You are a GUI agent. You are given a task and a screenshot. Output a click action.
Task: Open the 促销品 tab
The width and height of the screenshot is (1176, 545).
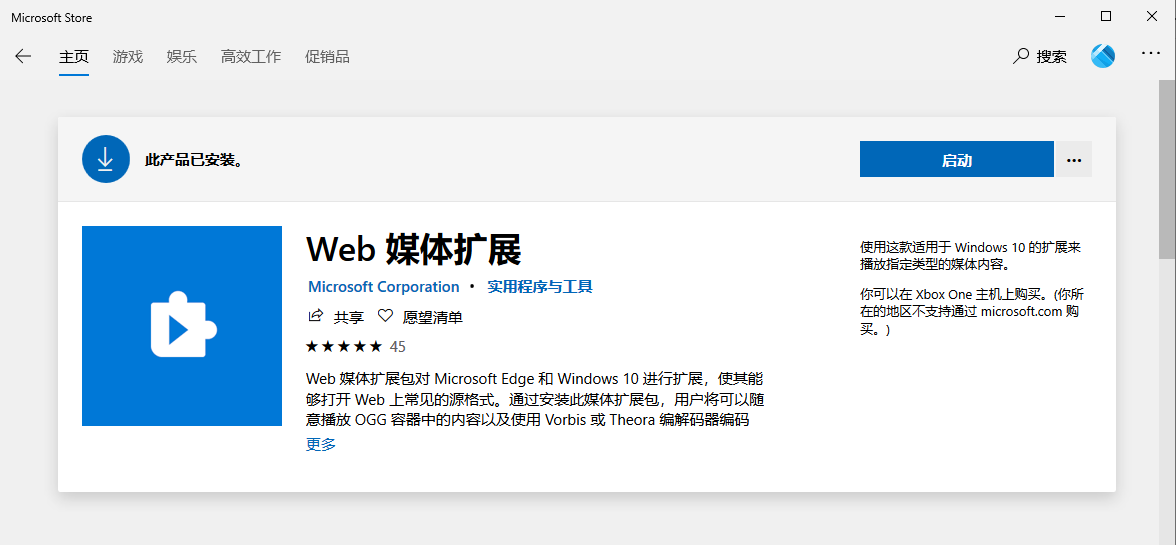[327, 57]
